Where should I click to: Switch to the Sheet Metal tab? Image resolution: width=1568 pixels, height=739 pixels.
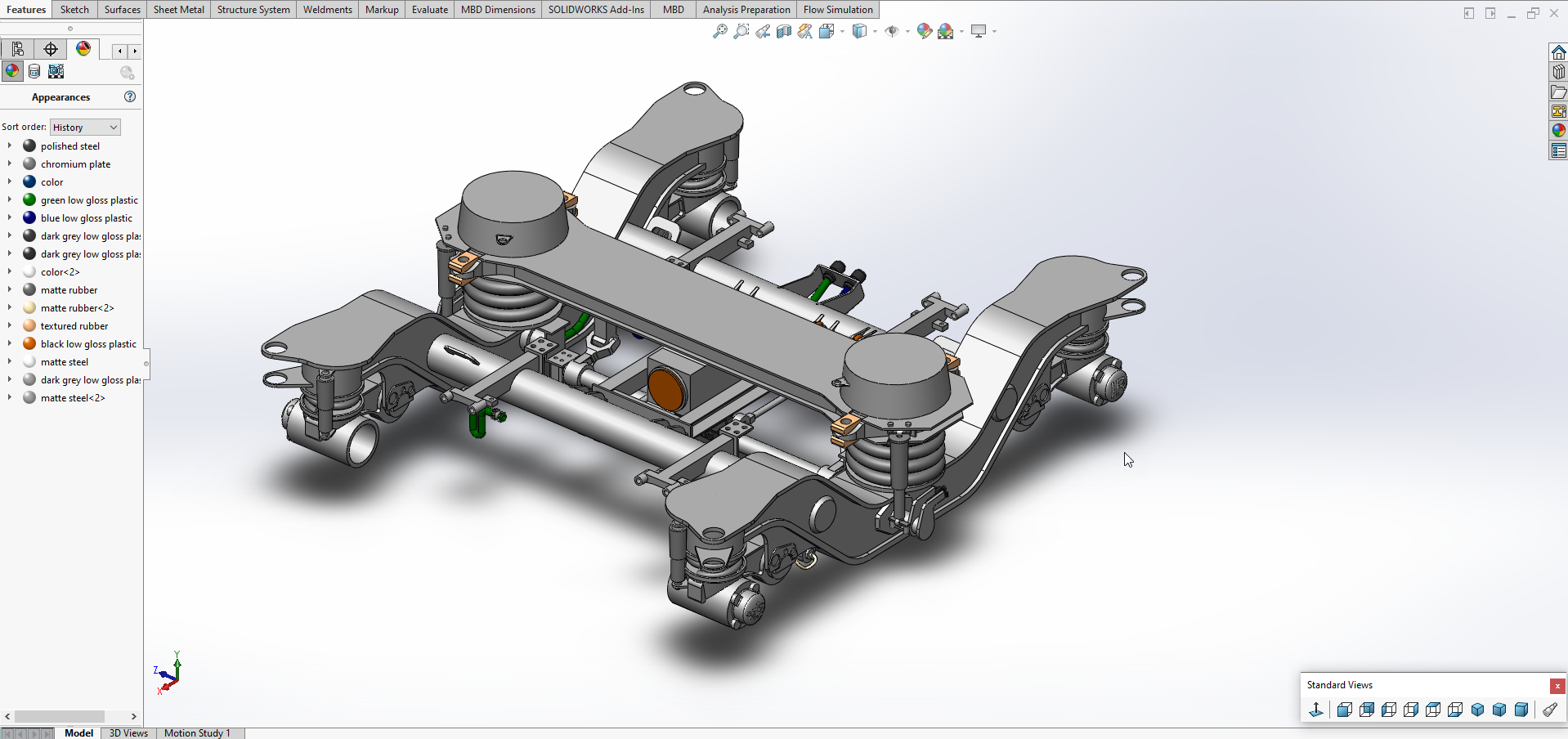[178, 10]
